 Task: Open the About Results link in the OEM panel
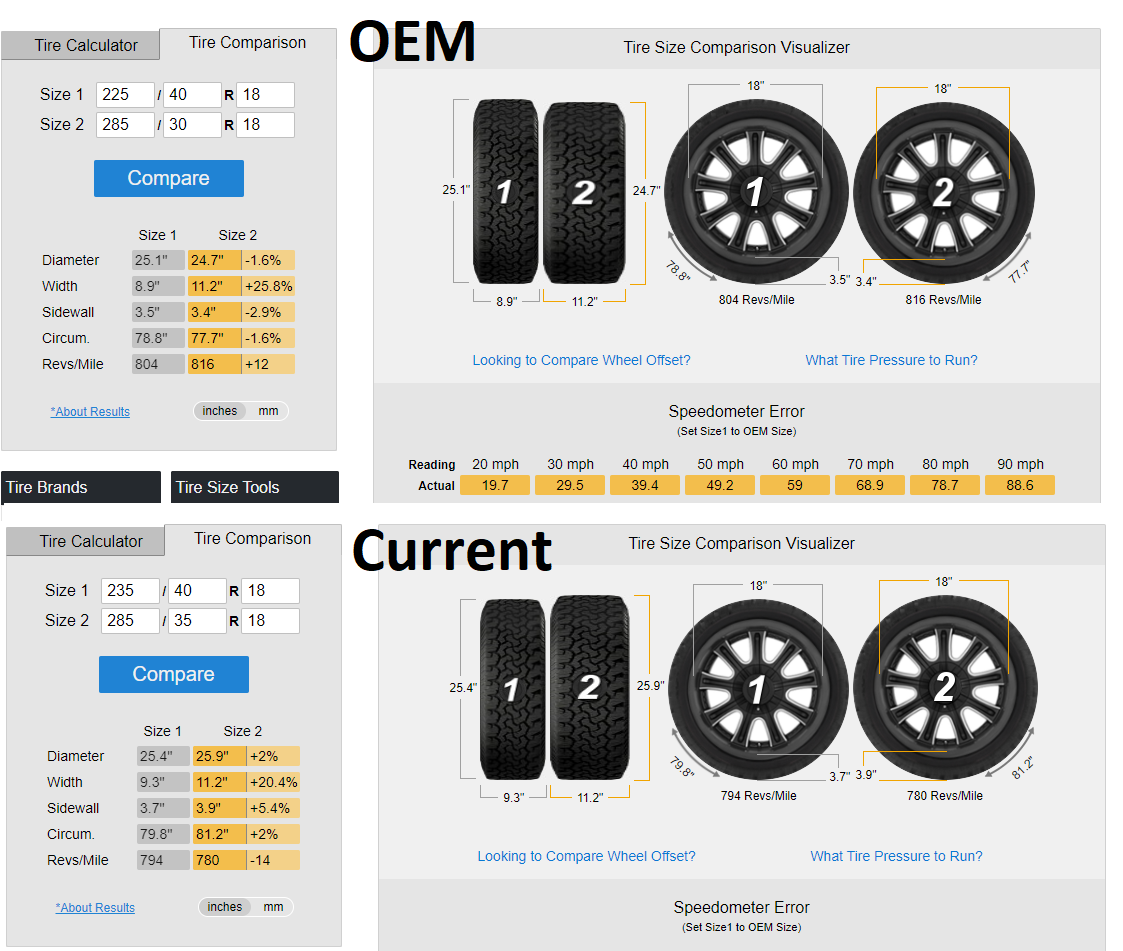click(90, 411)
